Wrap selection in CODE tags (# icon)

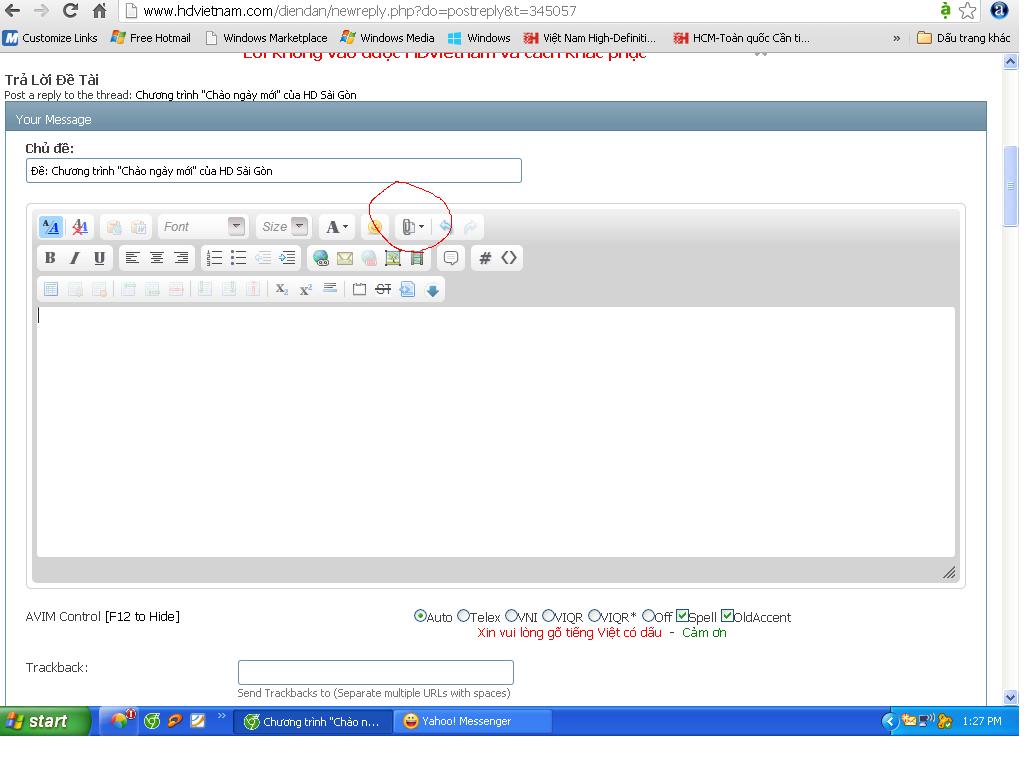[x=485, y=258]
